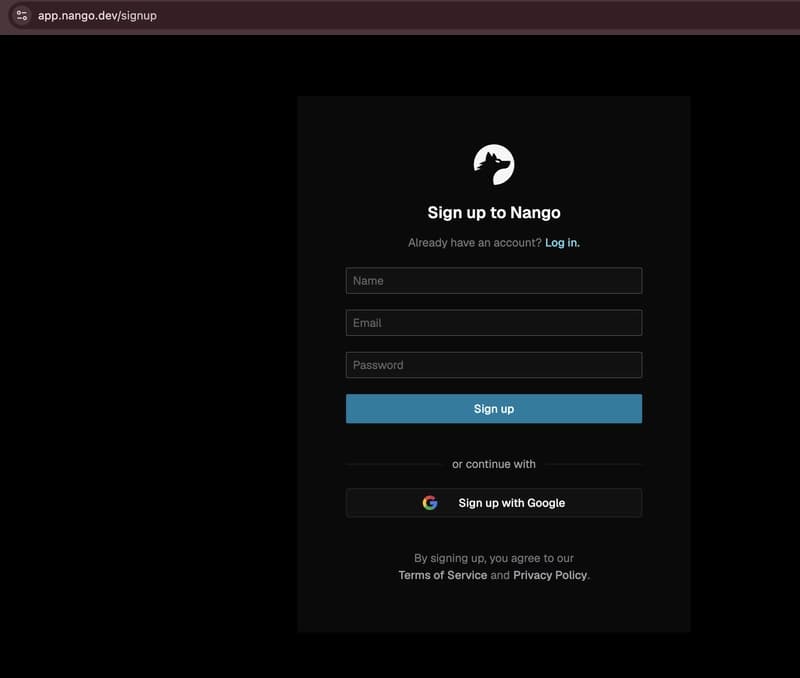Open the Log in link
The image size is (800, 678).
coord(562,243)
